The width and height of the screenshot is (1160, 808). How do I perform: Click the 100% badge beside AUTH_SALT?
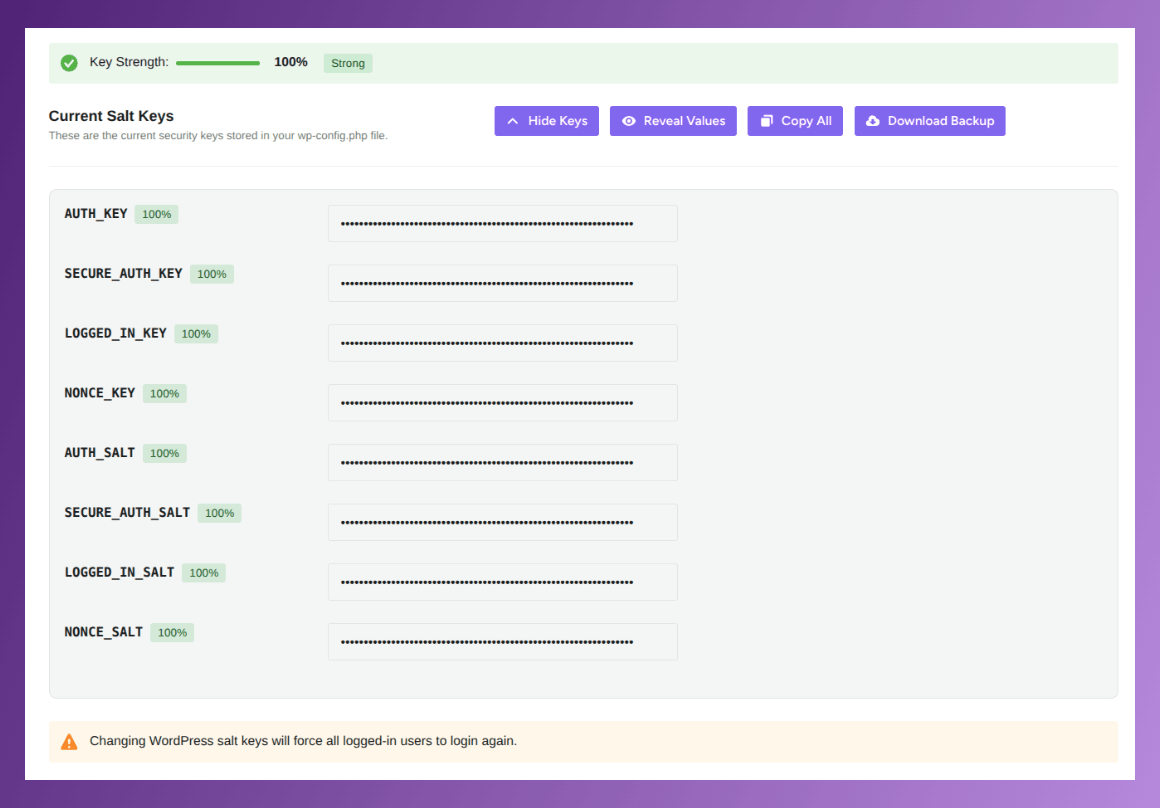(164, 454)
